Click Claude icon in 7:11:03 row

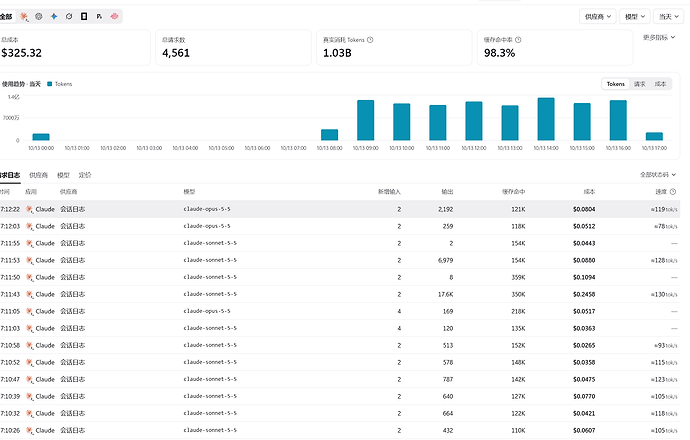click(x=29, y=329)
